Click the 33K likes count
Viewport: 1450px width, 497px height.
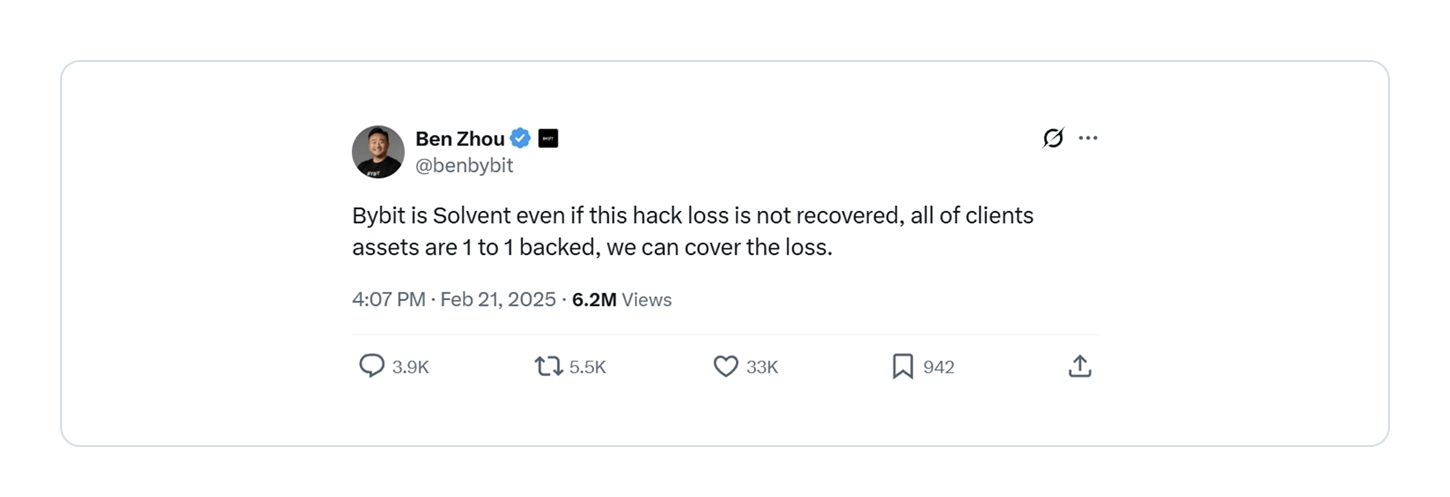click(762, 367)
